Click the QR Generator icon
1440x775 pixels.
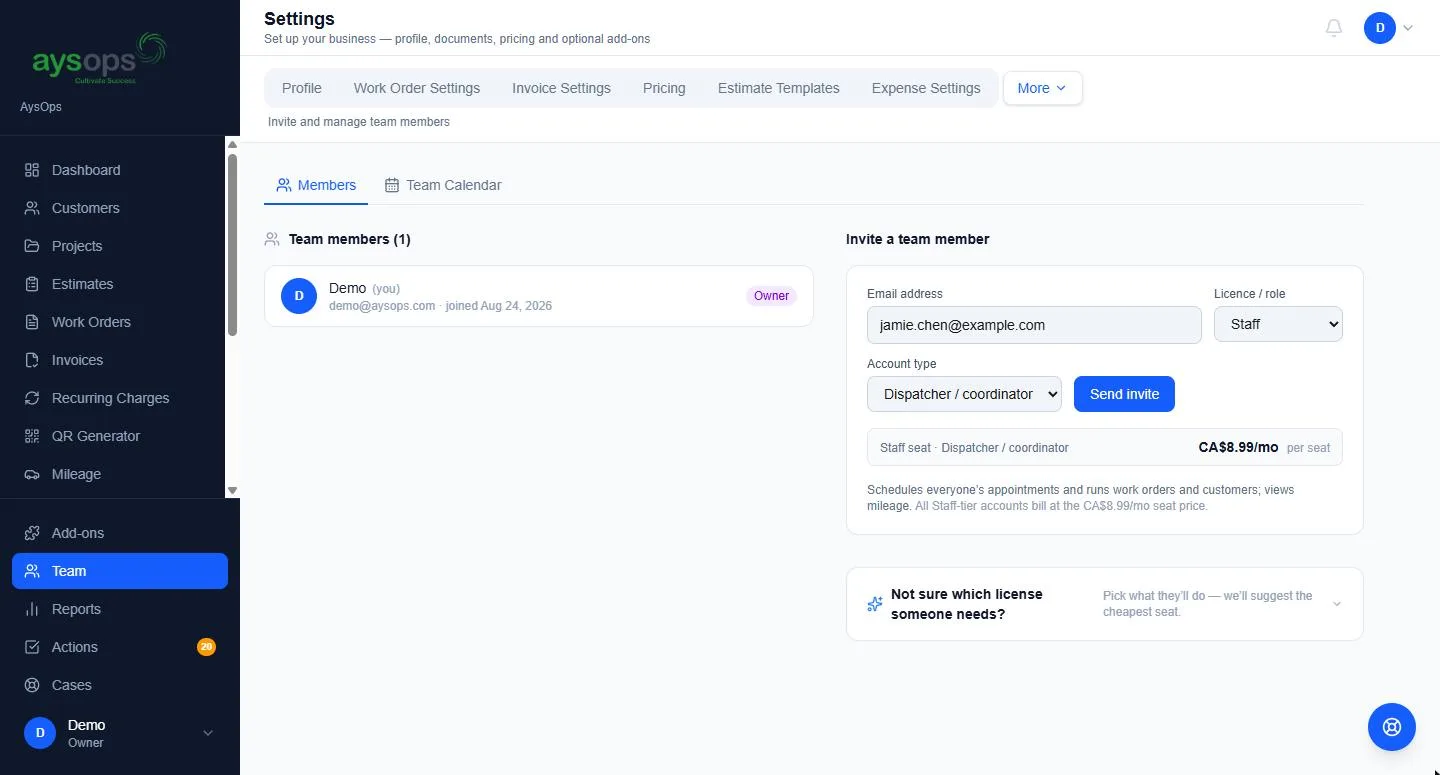32,436
